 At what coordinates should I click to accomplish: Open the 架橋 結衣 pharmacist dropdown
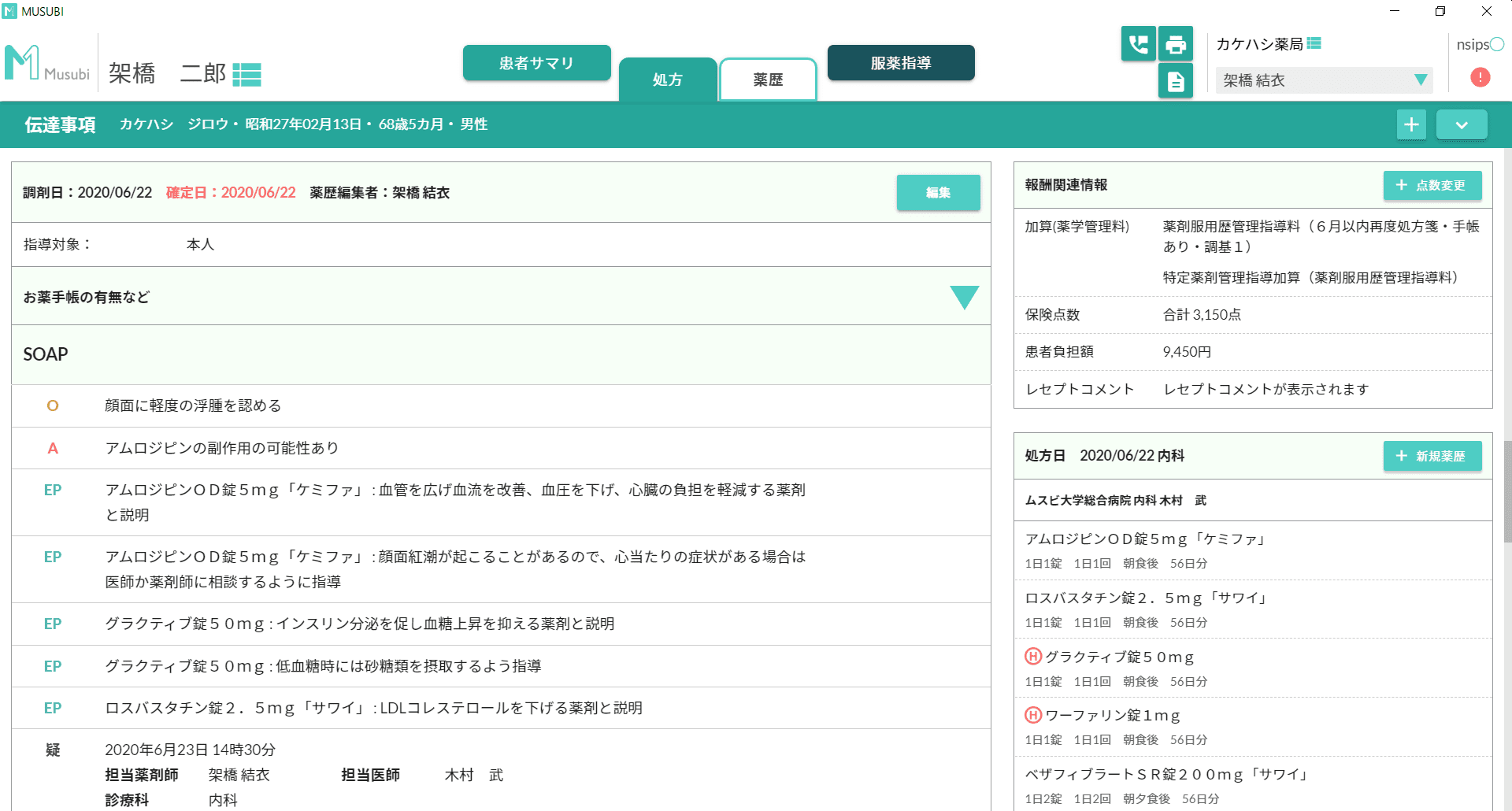click(x=1324, y=80)
